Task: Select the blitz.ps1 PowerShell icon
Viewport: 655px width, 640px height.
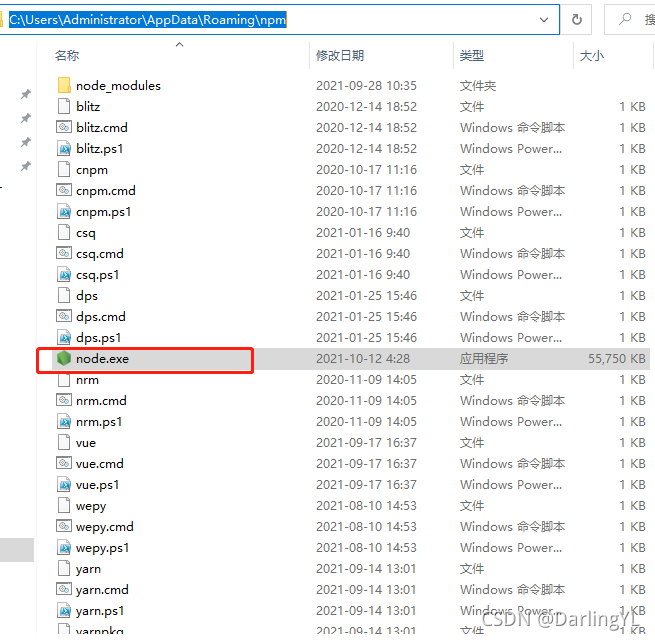Action: [x=64, y=148]
